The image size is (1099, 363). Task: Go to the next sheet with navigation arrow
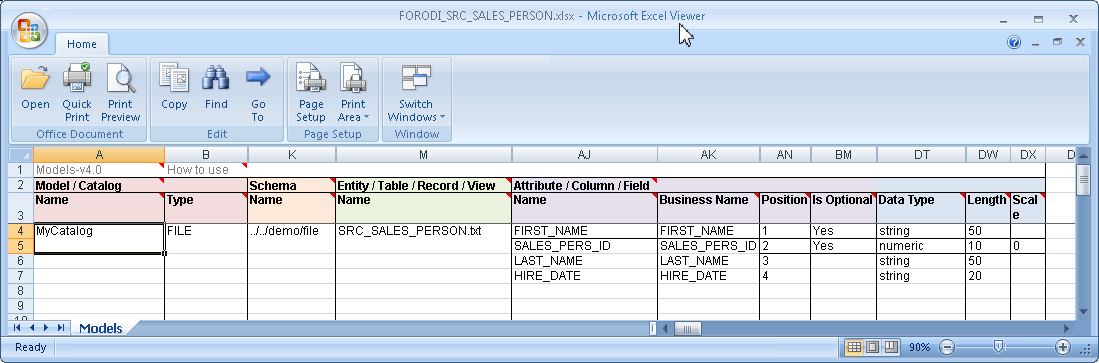[x=46, y=327]
